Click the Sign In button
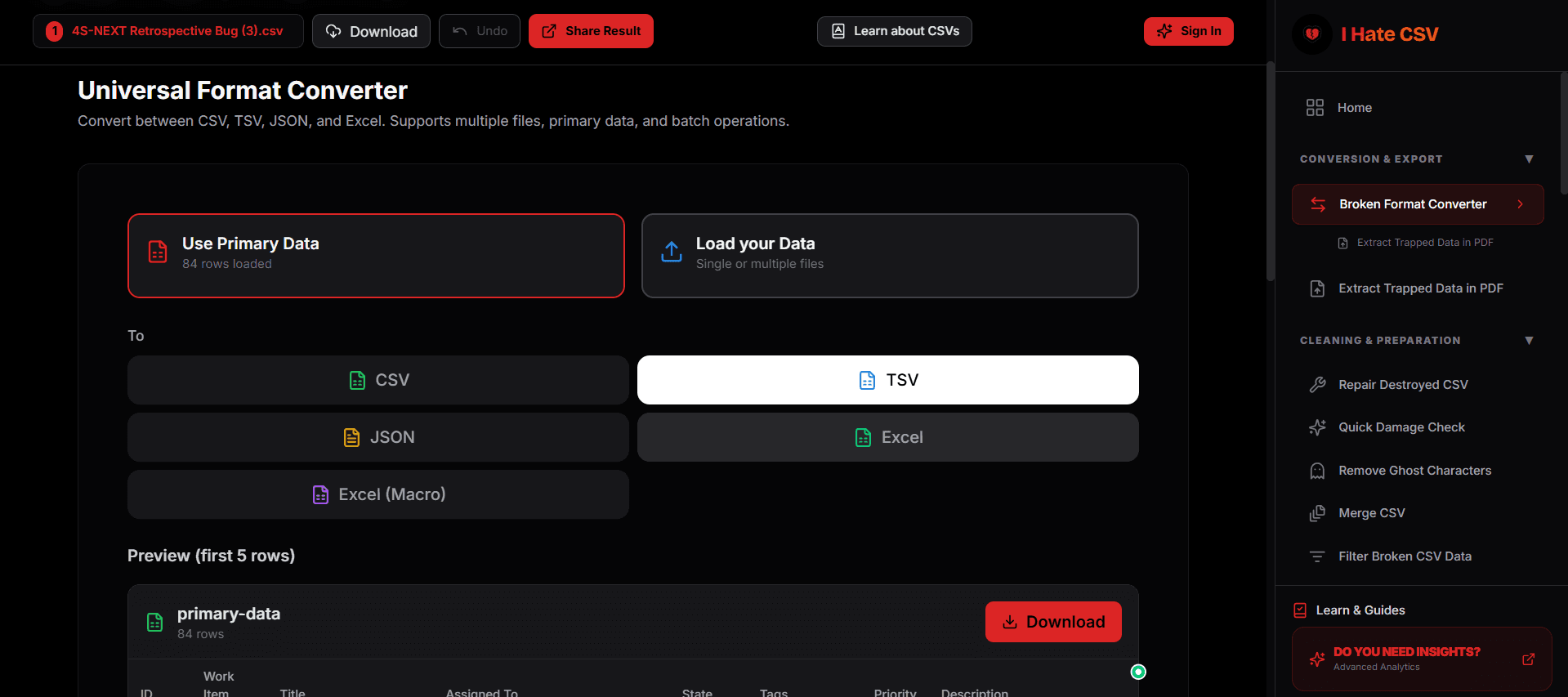1568x697 pixels. (x=1189, y=31)
